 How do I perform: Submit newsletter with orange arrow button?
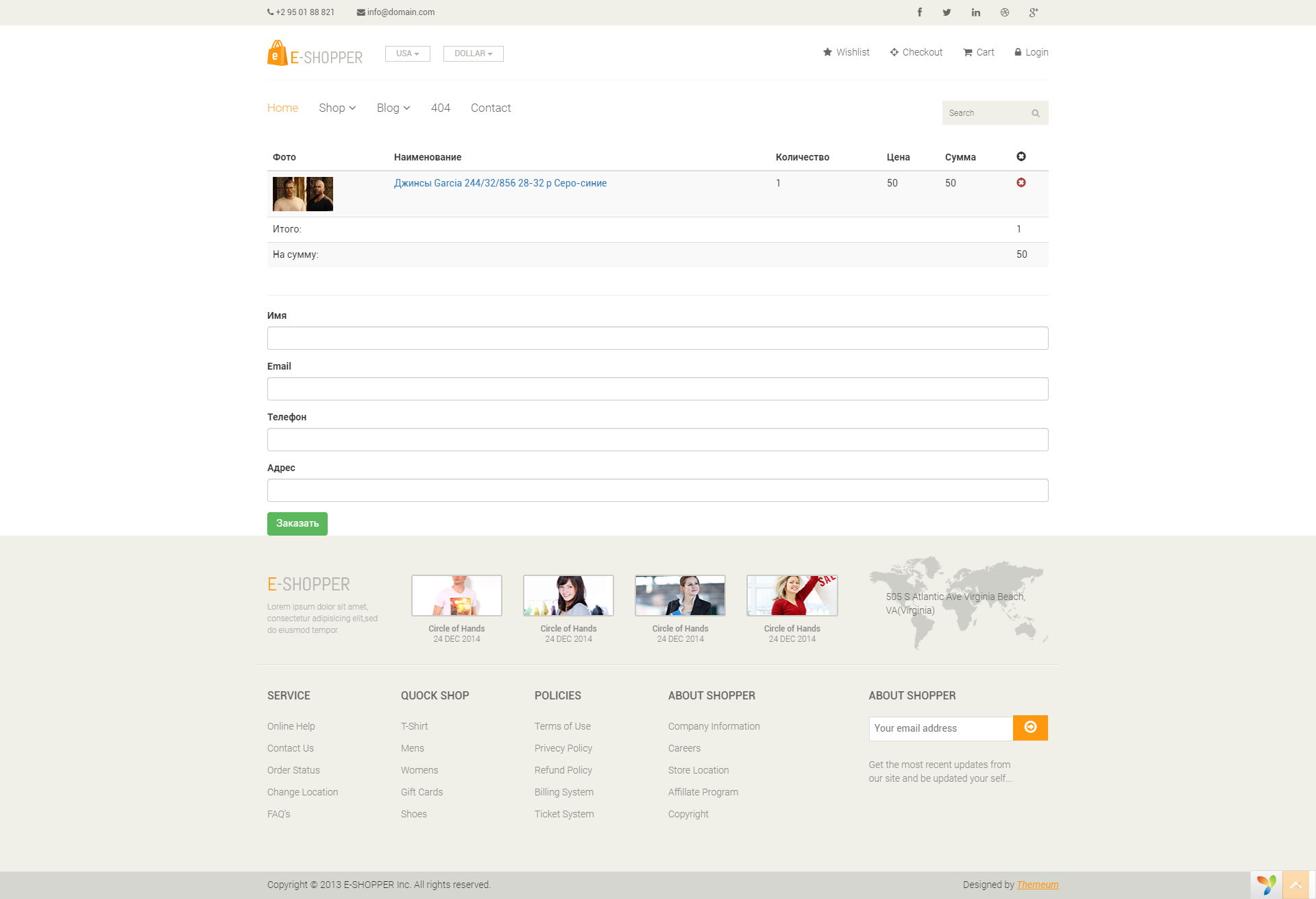point(1029,728)
